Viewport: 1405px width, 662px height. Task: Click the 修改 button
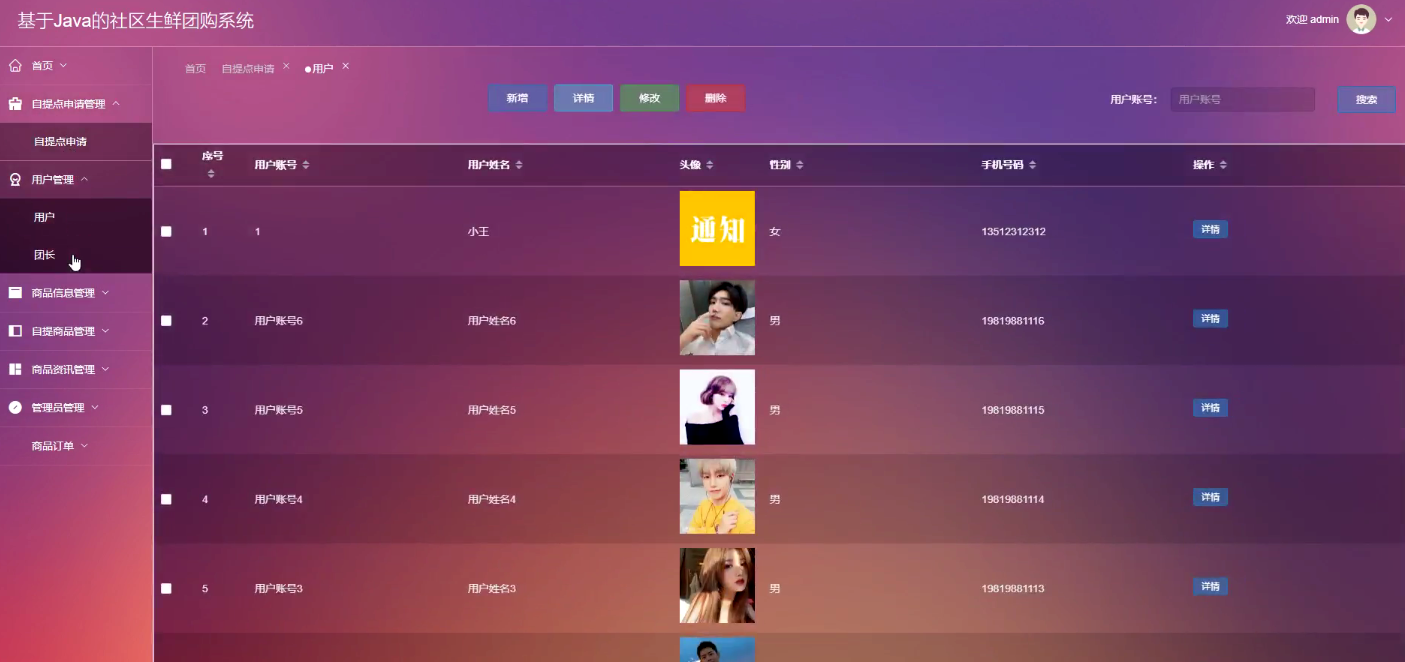[x=649, y=98]
